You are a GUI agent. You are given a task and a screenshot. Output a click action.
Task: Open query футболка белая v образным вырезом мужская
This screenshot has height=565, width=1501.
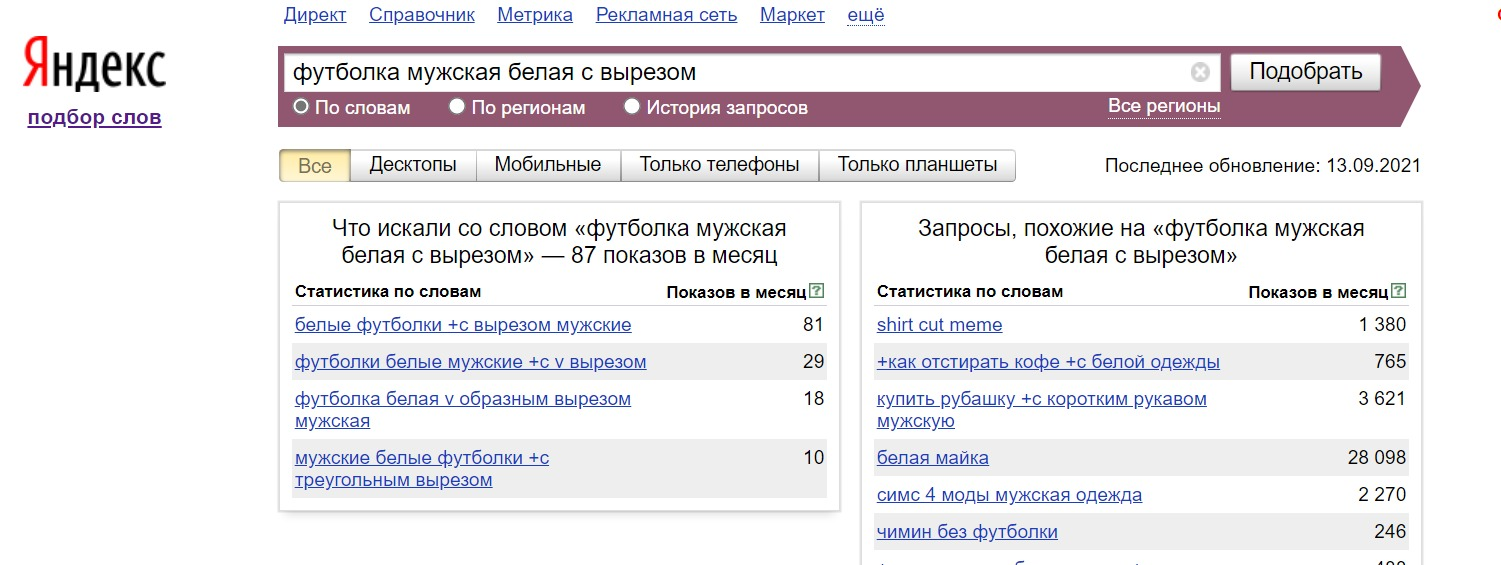pos(463,410)
